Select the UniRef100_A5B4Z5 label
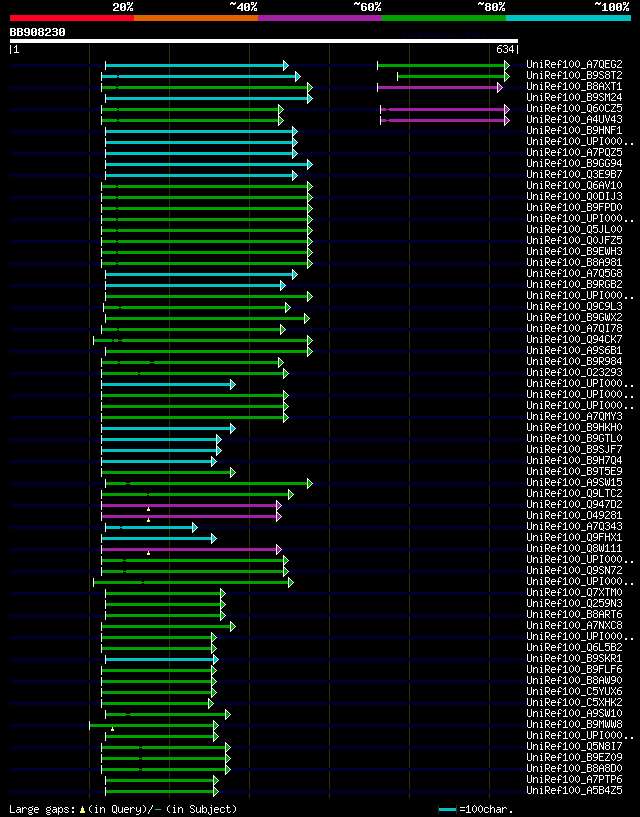The width and height of the screenshot is (640, 817). coord(574,791)
